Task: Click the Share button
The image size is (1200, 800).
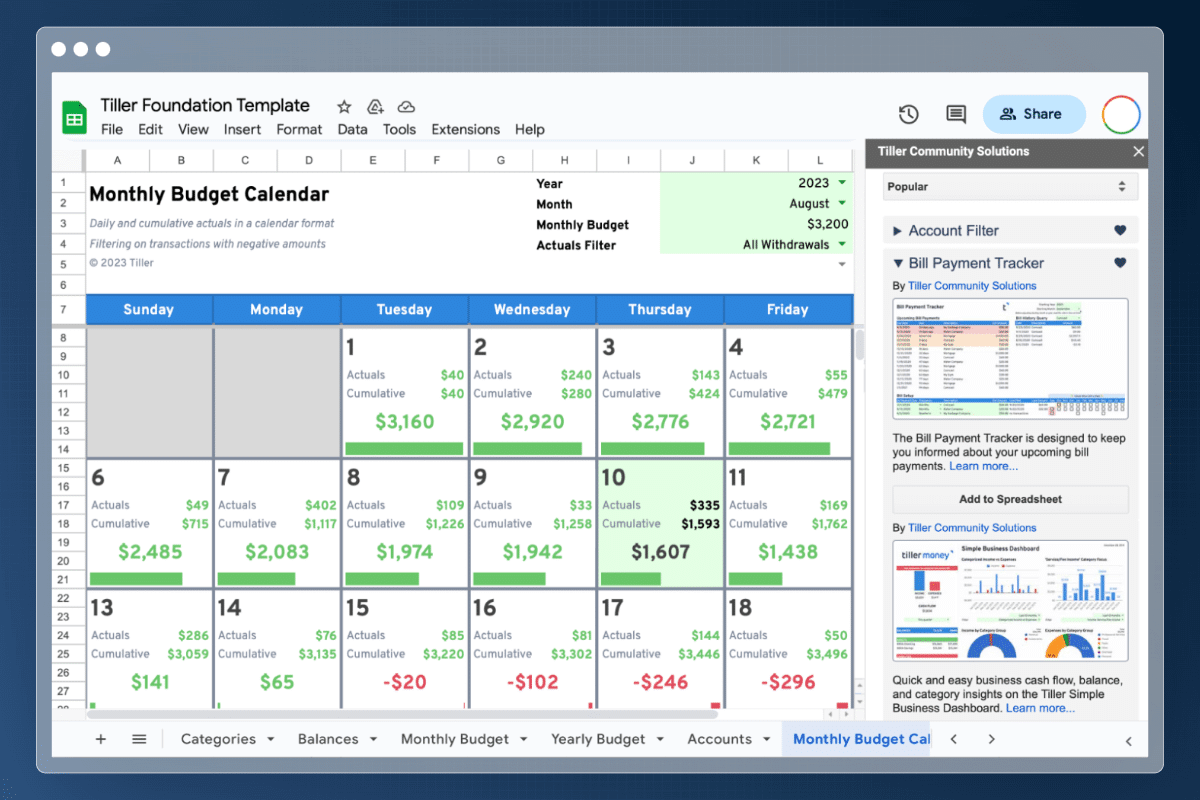Action: click(x=1033, y=114)
